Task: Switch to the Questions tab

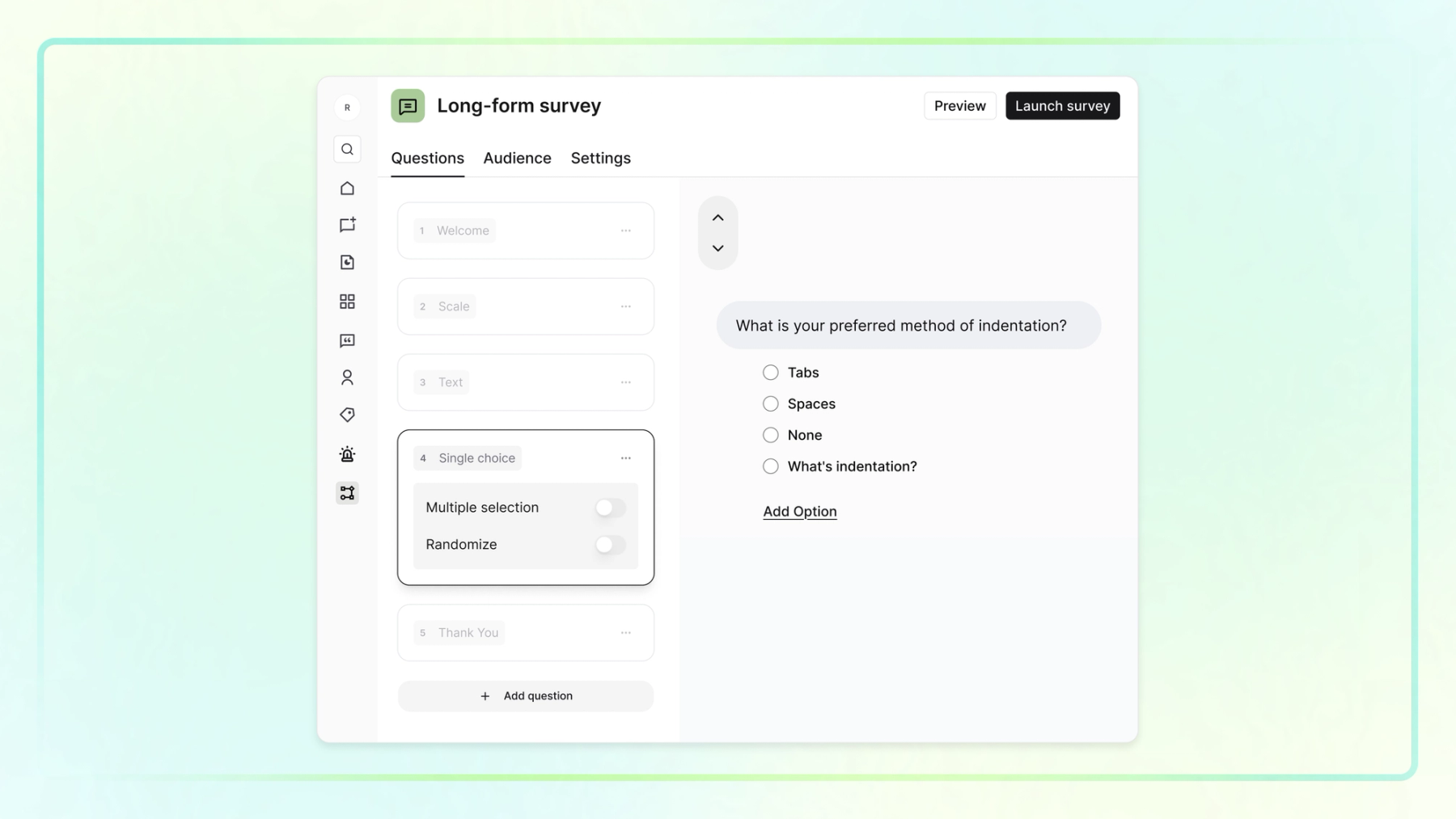Action: [428, 158]
